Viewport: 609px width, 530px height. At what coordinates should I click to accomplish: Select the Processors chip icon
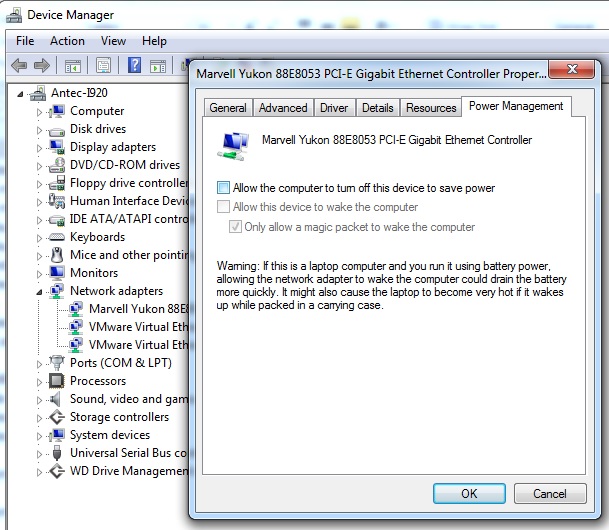[x=57, y=381]
